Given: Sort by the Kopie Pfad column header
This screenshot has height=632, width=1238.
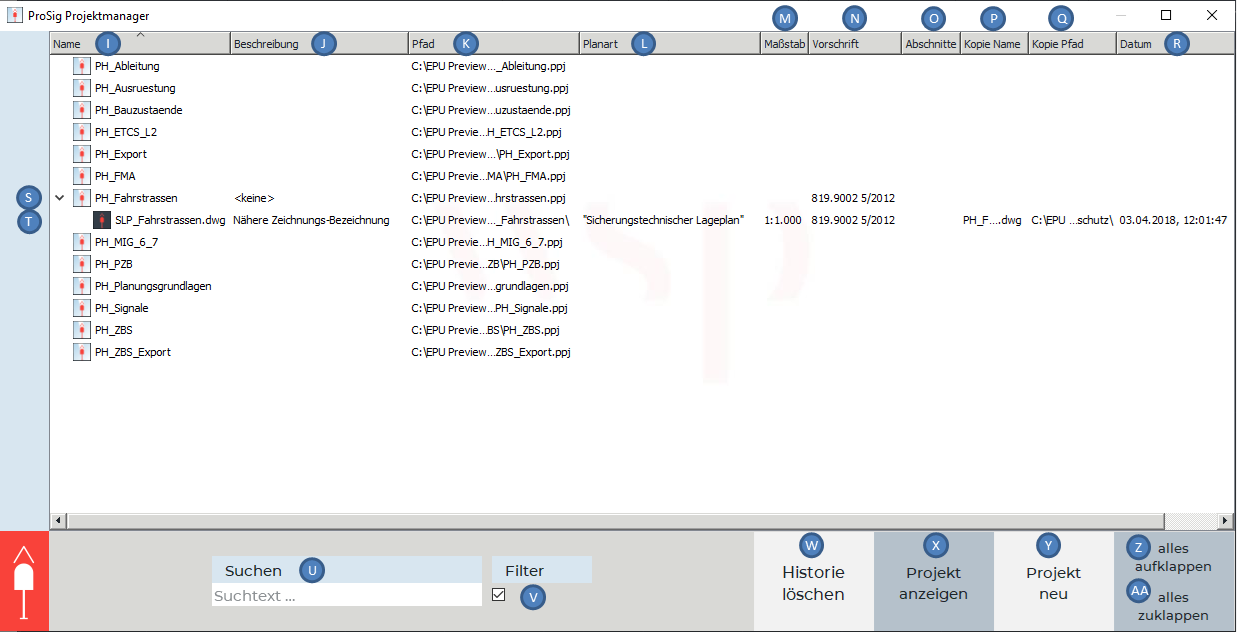Looking at the screenshot, I should (1072, 44).
